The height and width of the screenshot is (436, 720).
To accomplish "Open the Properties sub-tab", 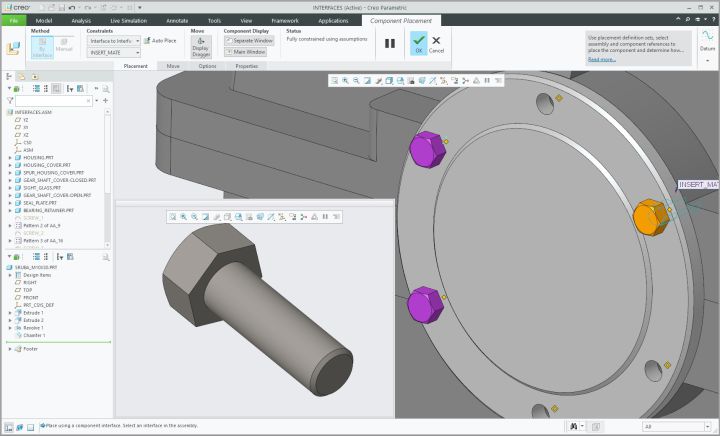I will click(x=247, y=66).
